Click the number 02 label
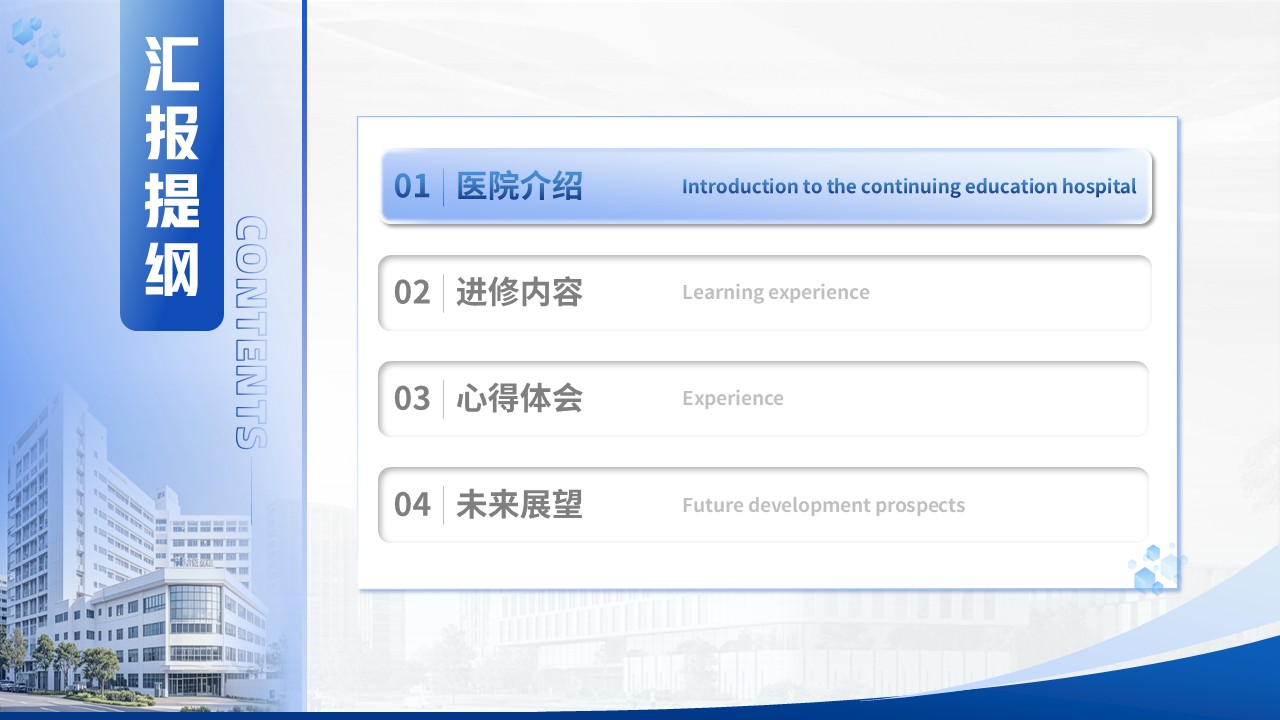1280x720 pixels. [412, 292]
